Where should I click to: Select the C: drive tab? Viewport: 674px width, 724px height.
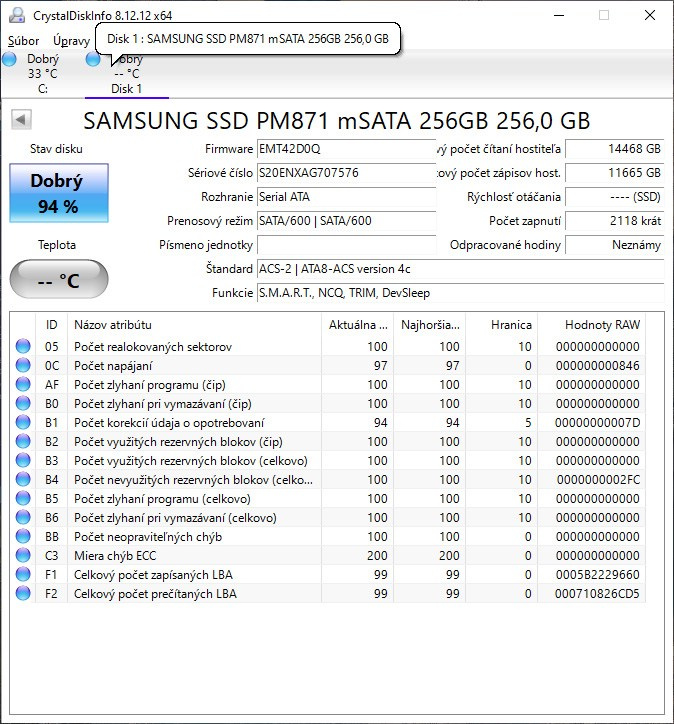click(42, 74)
